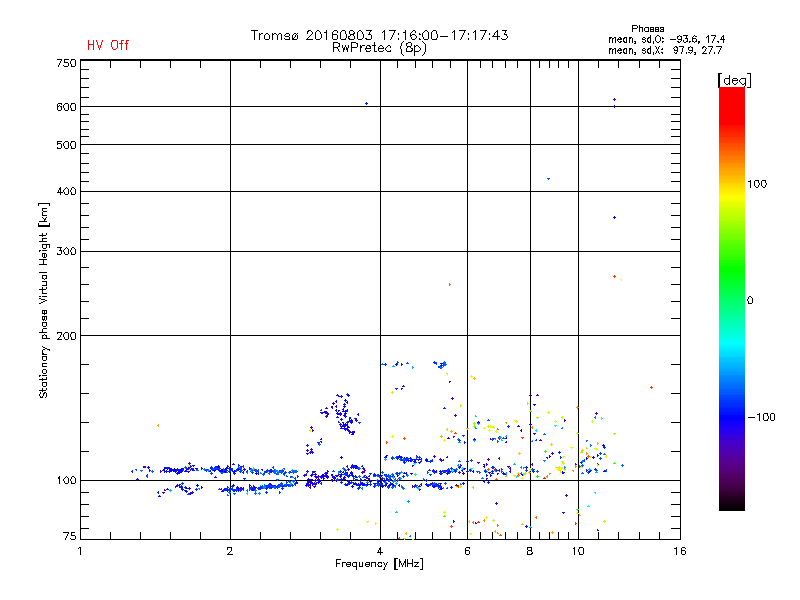Image resolution: width=800 pixels, height=600 pixels.
Task: Select the 'mean, sd,X: 97.9, 27.7' line
Action: pos(665,50)
